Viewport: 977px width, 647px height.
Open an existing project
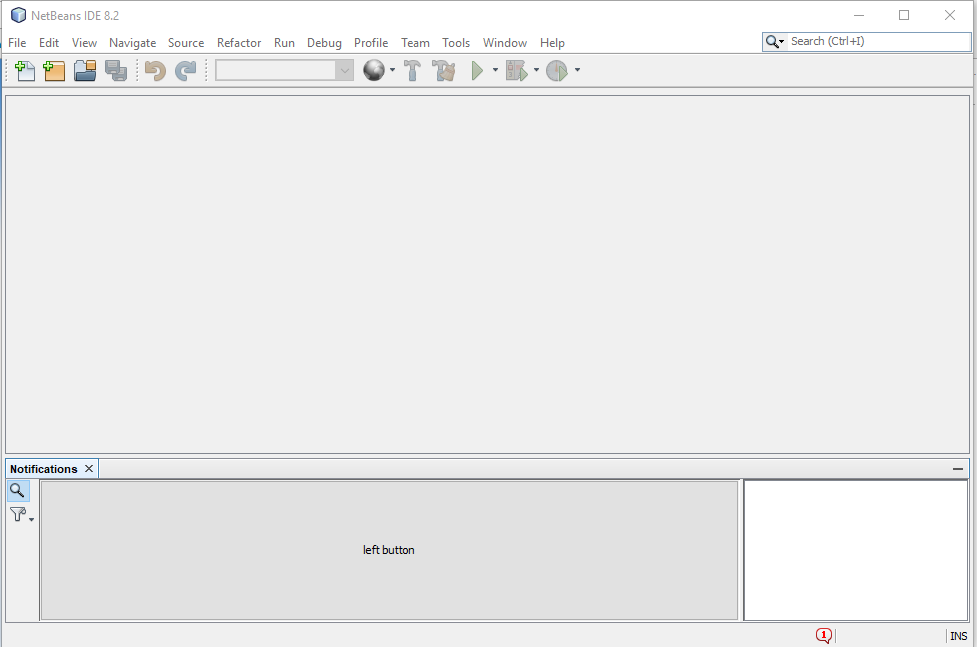[x=84, y=70]
